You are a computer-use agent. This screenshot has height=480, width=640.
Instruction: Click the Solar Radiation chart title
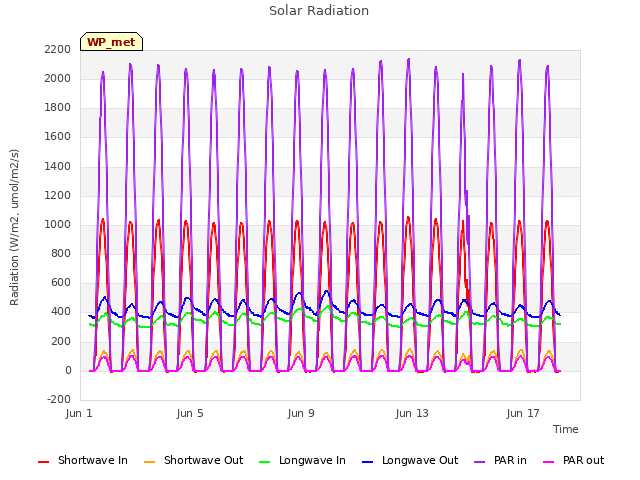319,11
